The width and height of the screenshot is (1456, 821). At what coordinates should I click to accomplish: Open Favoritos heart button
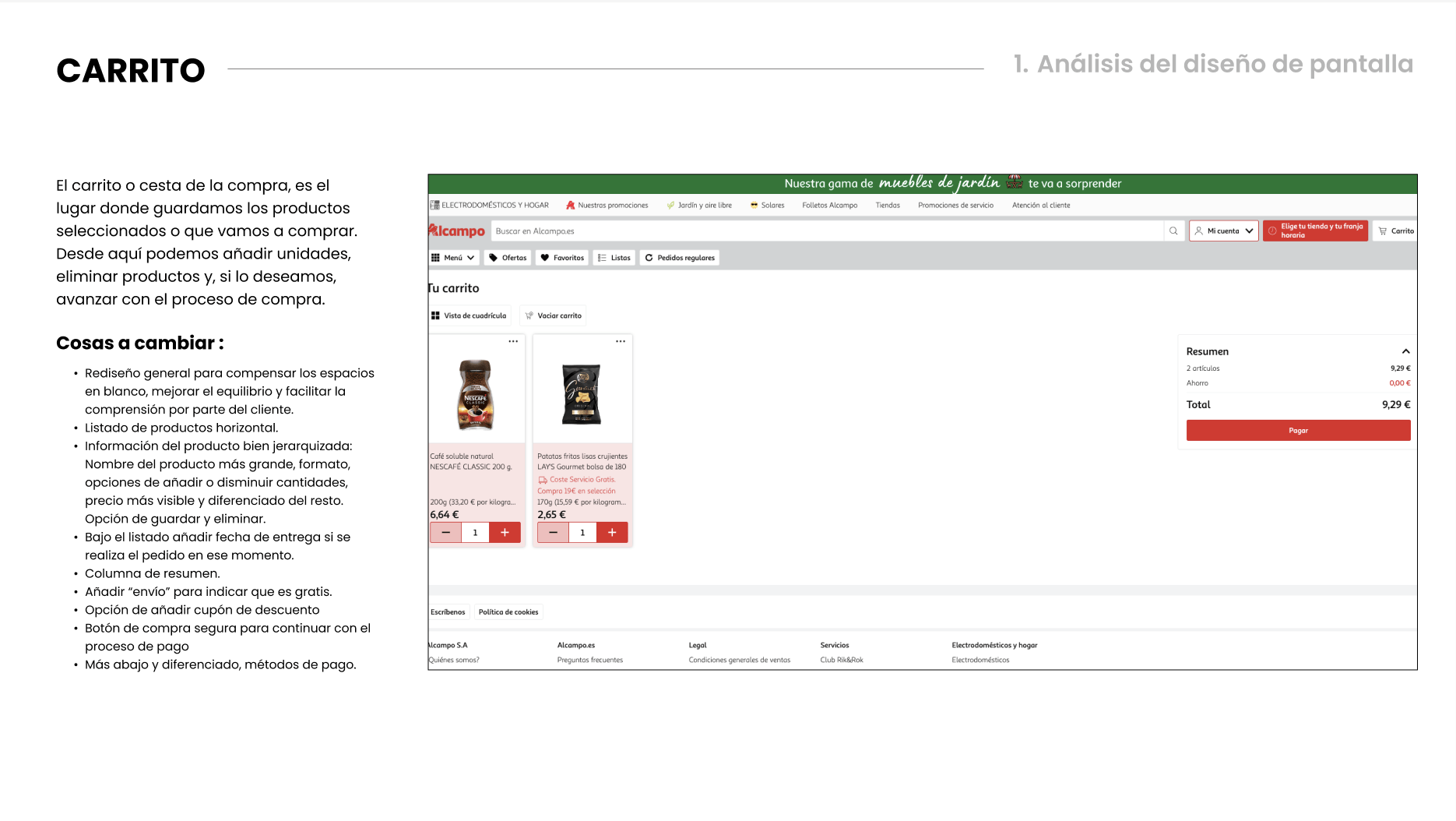[562, 258]
